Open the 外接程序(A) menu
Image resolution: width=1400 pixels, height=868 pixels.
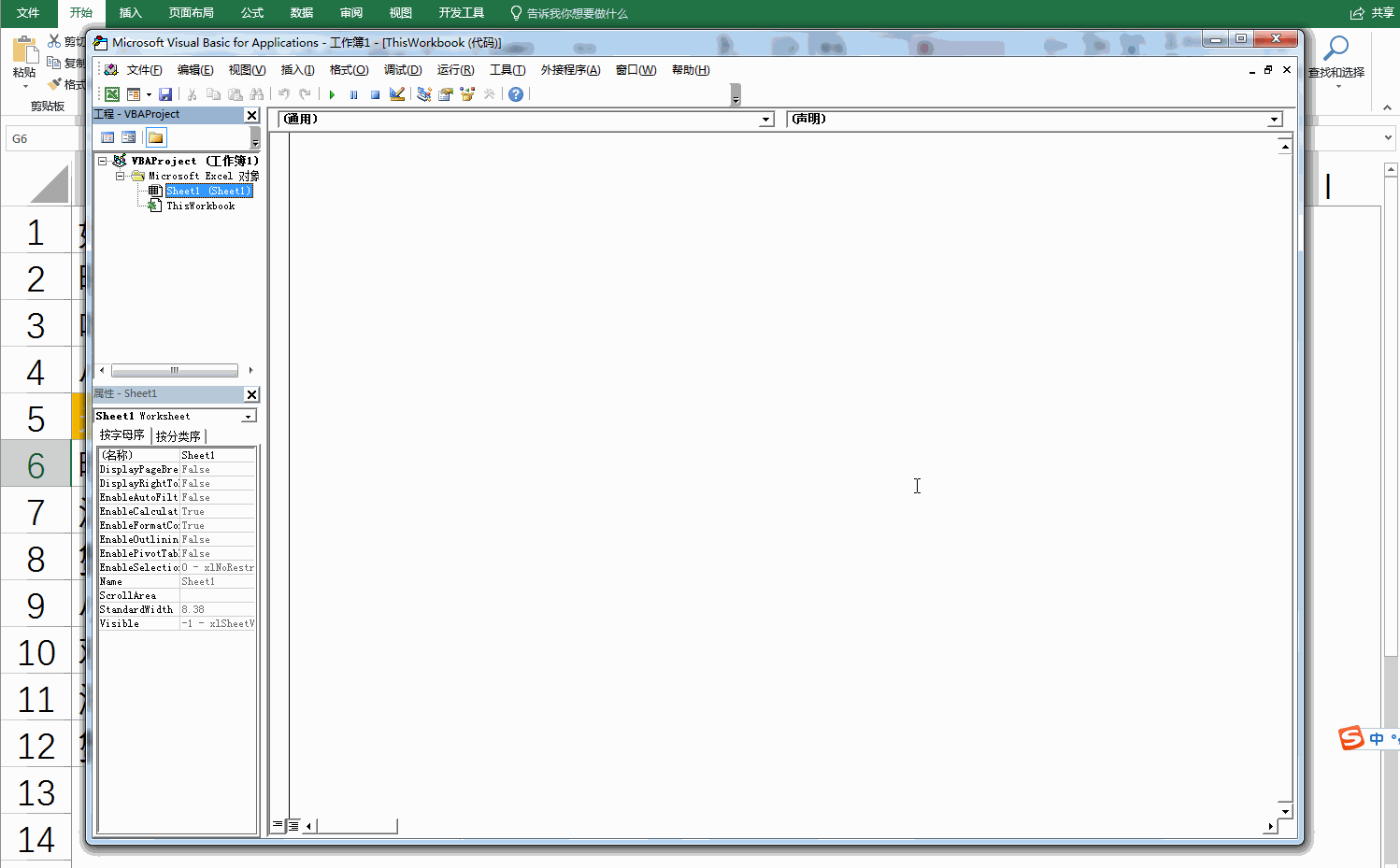tap(571, 70)
